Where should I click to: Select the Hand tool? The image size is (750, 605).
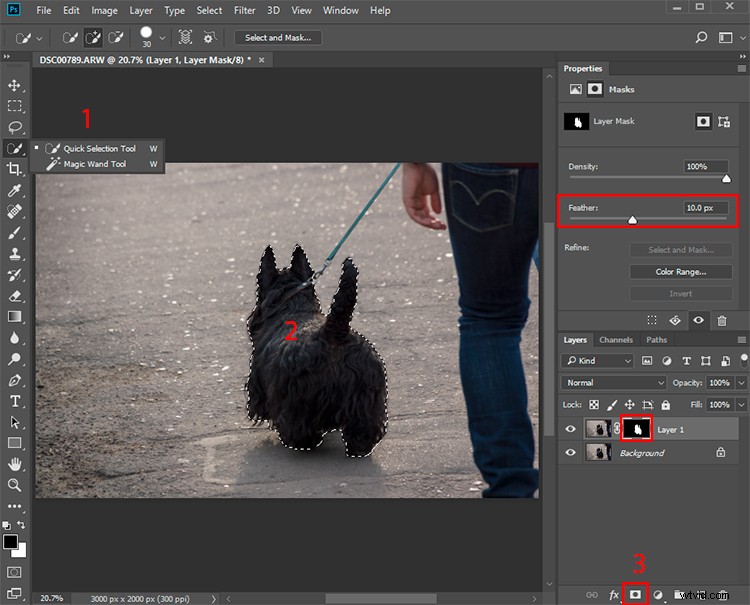click(14, 463)
